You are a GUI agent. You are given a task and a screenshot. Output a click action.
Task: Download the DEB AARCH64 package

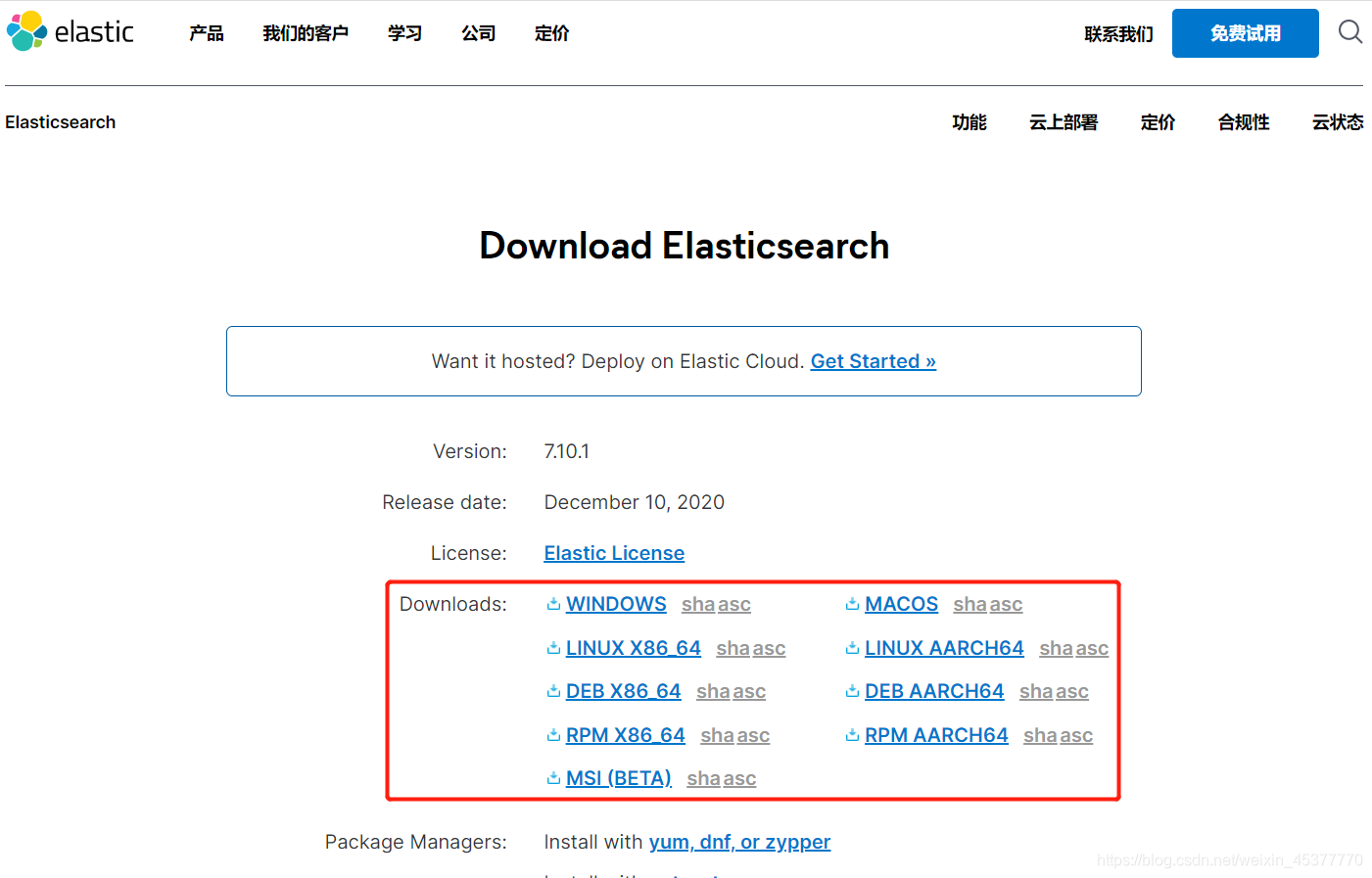[x=934, y=691]
